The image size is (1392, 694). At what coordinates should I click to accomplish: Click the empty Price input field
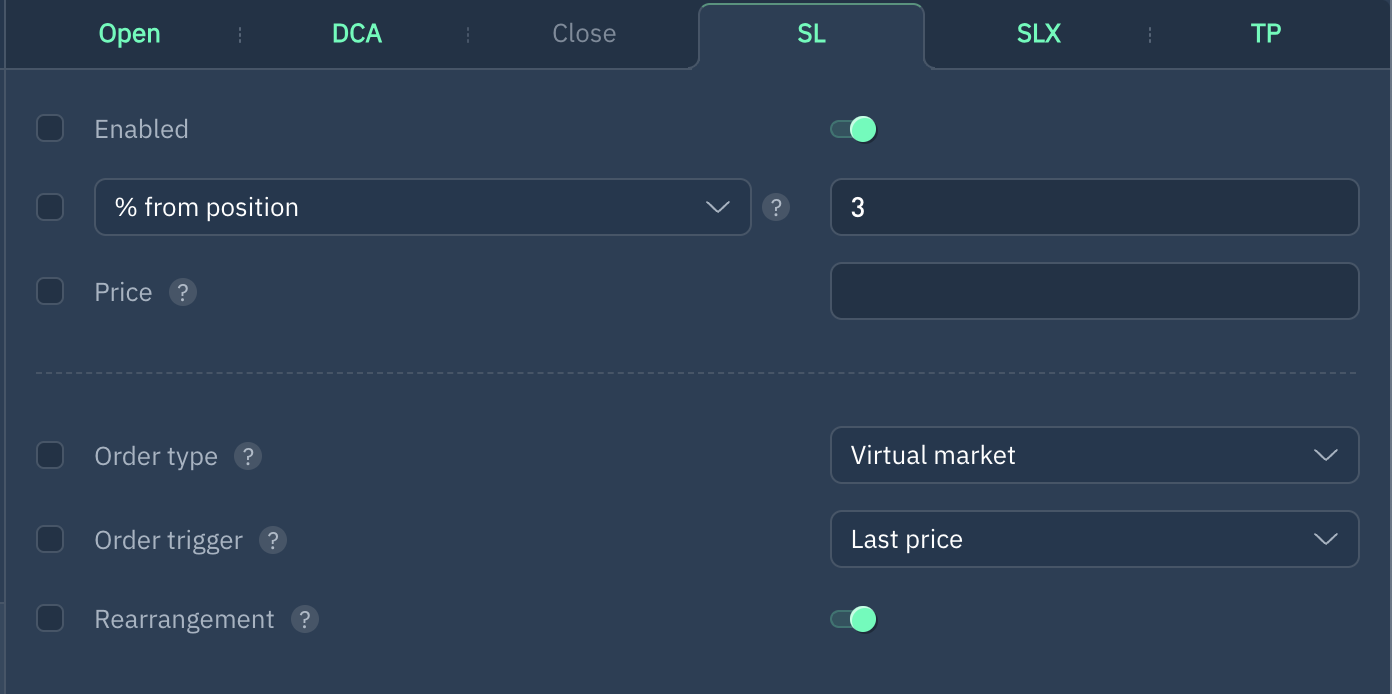pos(1094,291)
